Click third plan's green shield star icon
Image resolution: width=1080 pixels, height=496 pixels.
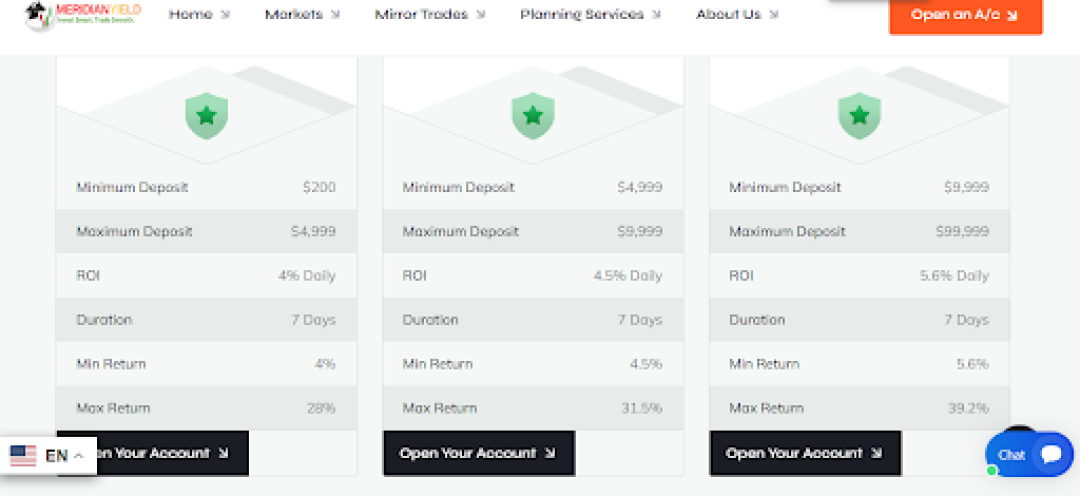click(x=860, y=116)
